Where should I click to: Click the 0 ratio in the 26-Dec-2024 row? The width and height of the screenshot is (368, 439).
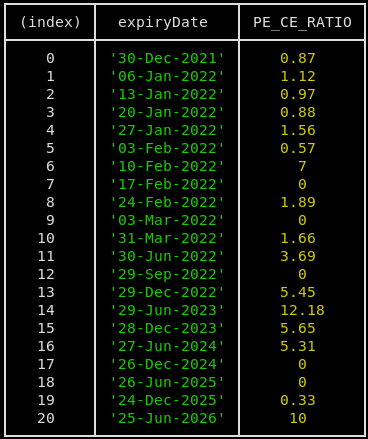click(x=302, y=364)
